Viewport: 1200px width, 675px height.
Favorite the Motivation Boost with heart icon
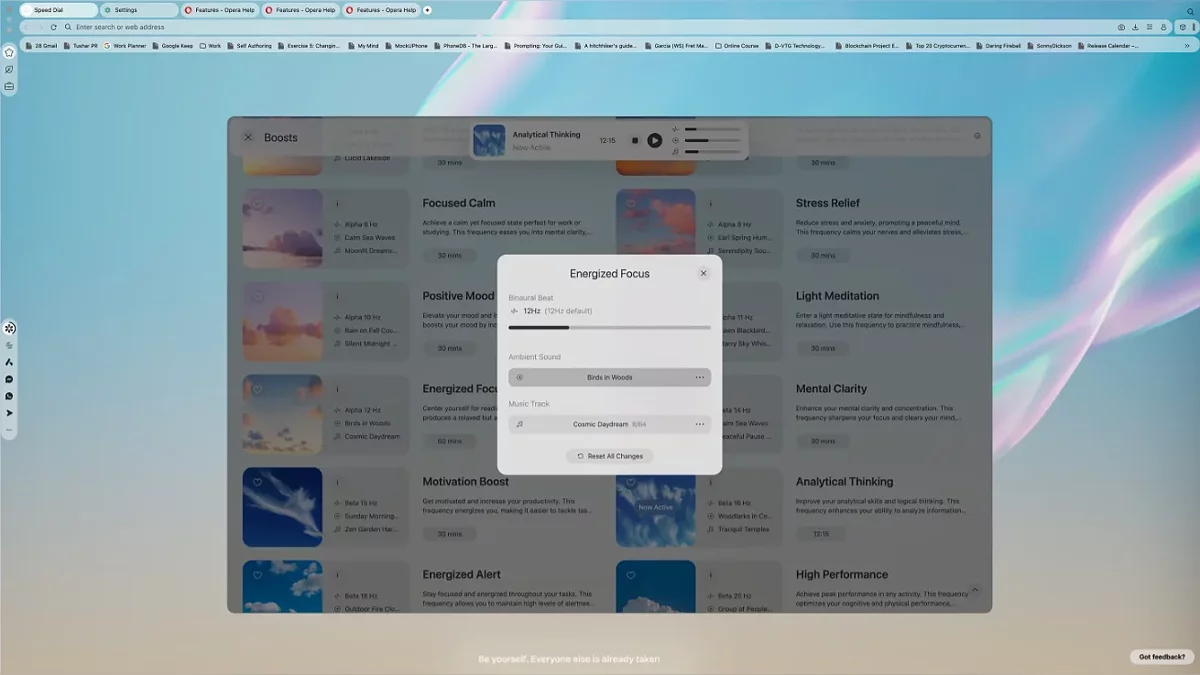[257, 482]
